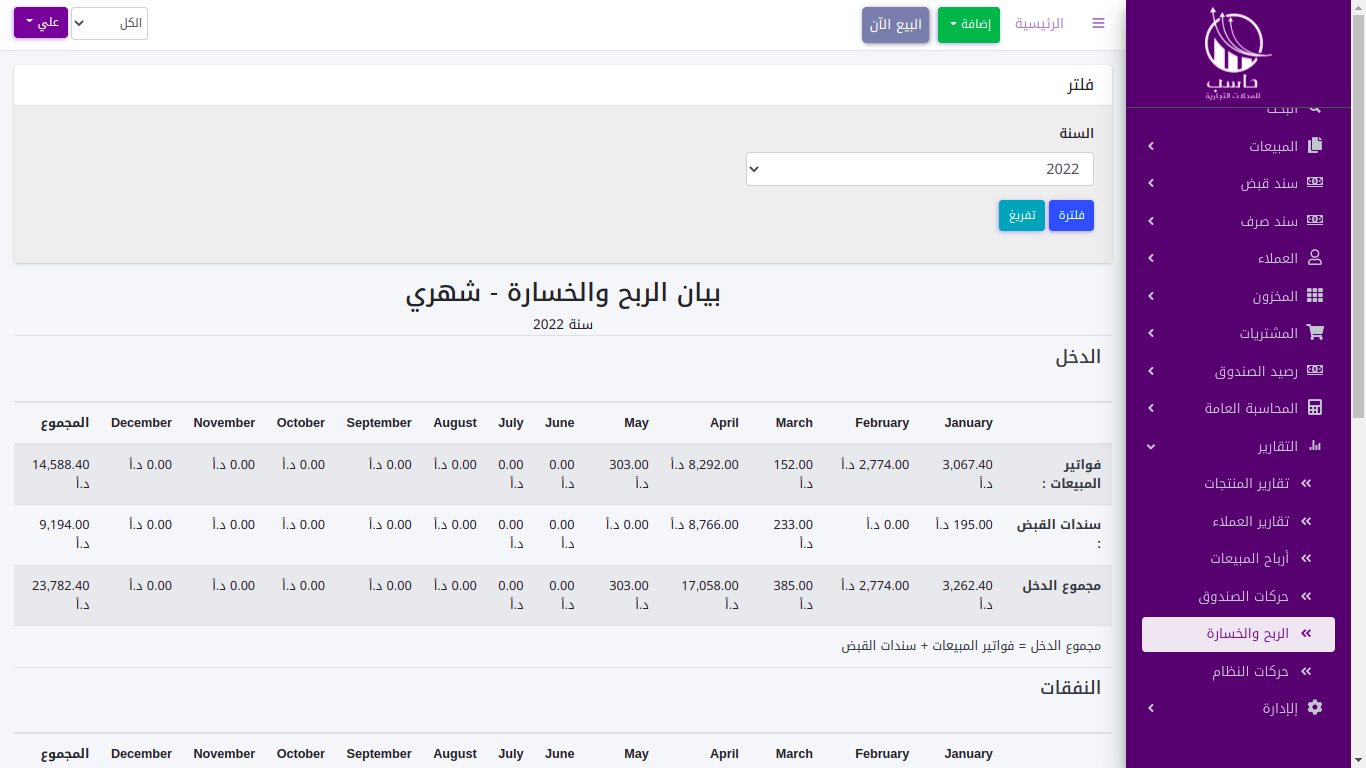Open the علي user account dropdown
1366x768 pixels.
(x=41, y=22)
